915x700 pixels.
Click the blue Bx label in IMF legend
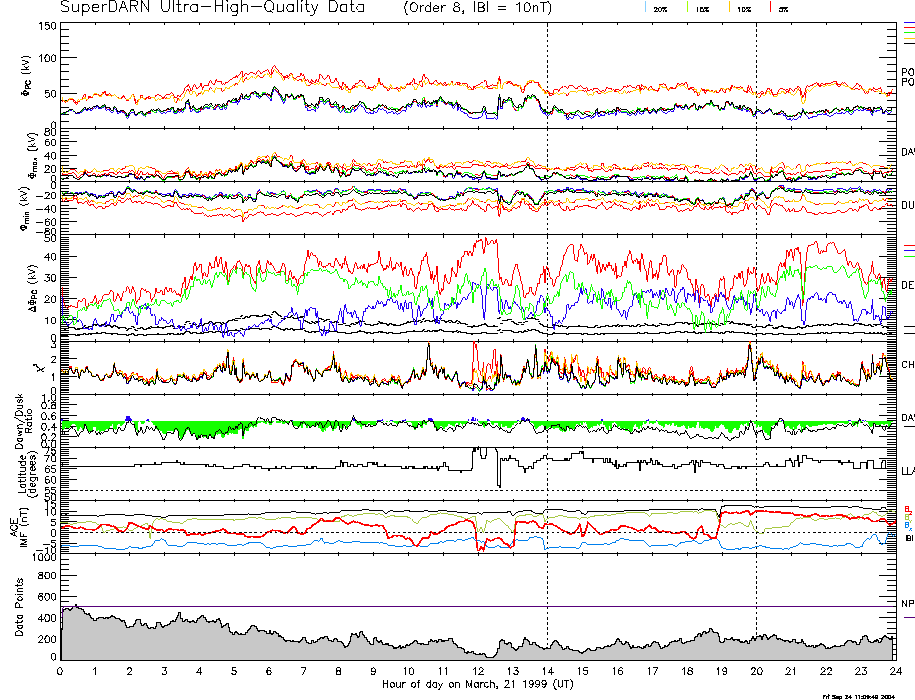pos(908,525)
